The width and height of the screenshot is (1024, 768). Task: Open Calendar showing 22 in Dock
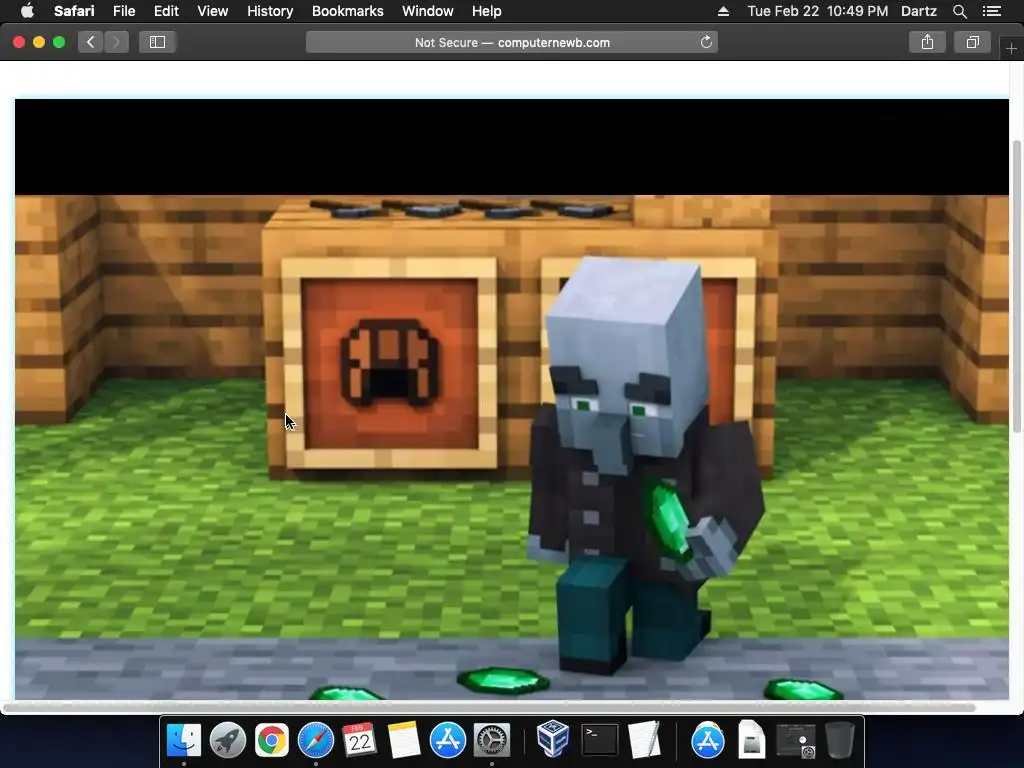pos(360,740)
